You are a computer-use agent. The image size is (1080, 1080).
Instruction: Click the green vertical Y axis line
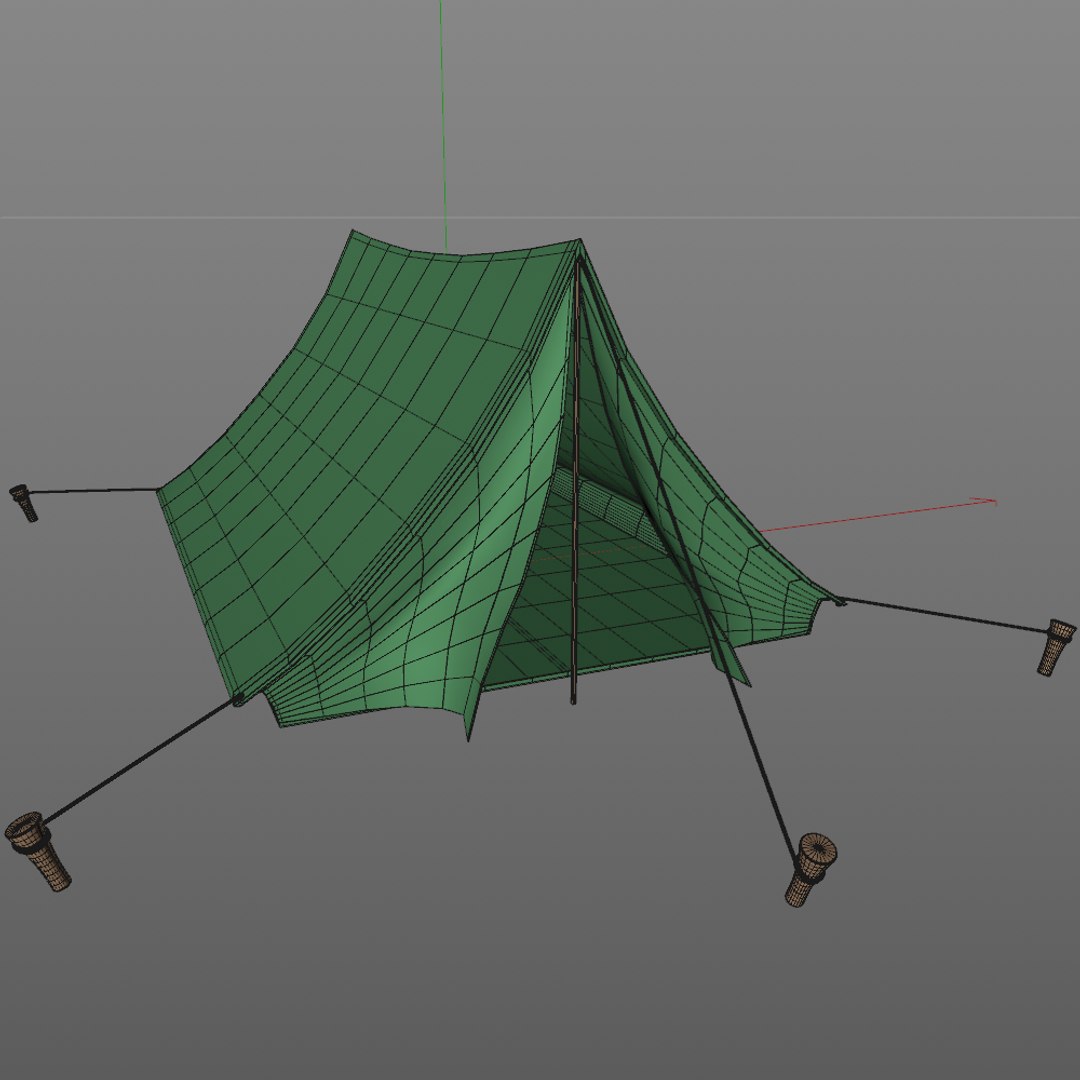point(443,124)
